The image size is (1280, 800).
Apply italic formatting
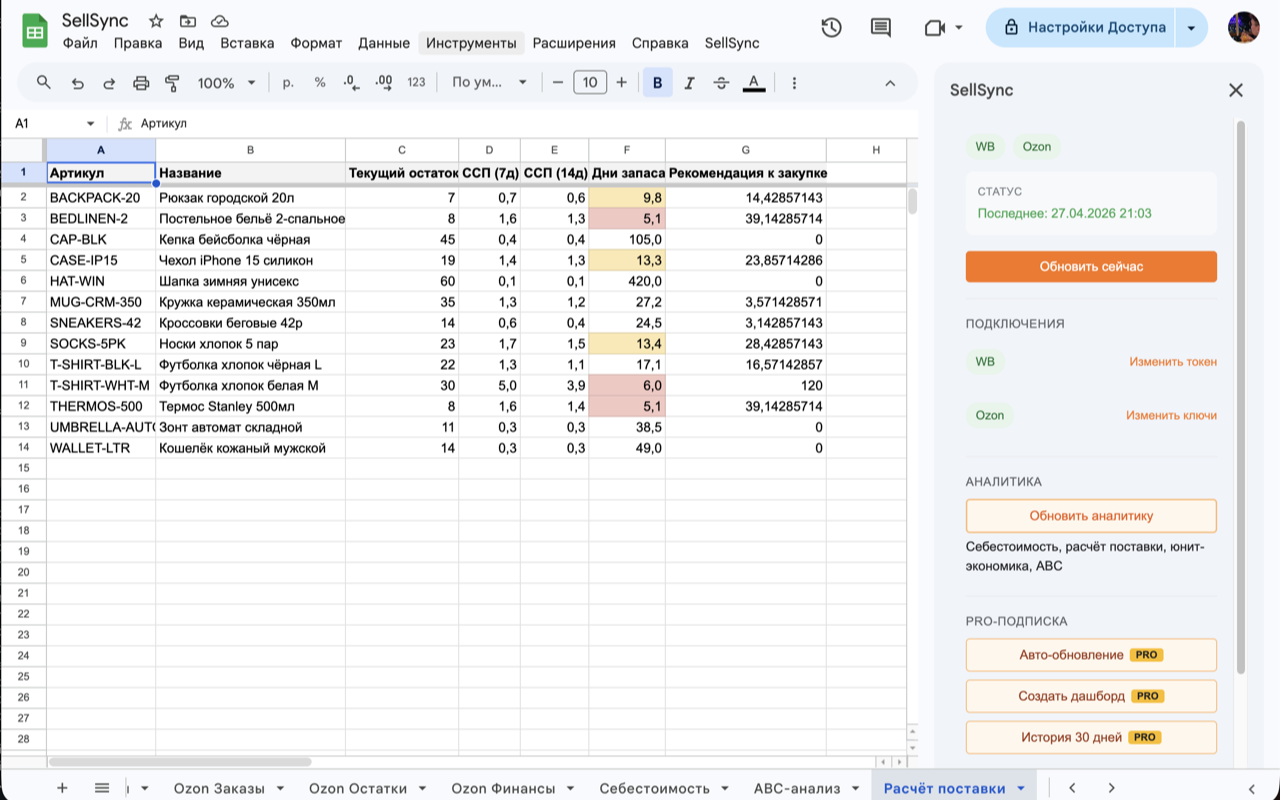pyautogui.click(x=689, y=83)
